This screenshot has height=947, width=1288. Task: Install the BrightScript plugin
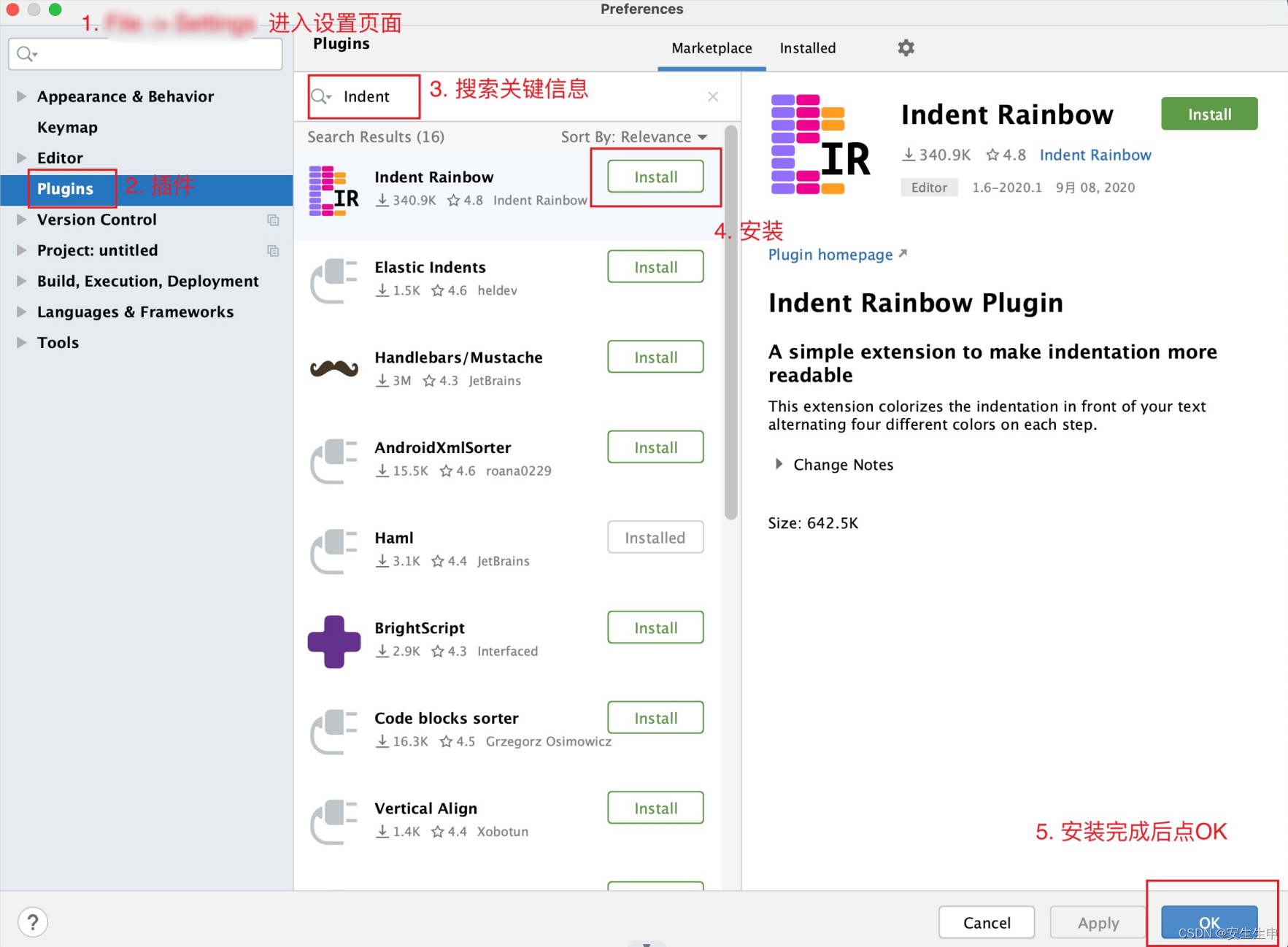655,628
